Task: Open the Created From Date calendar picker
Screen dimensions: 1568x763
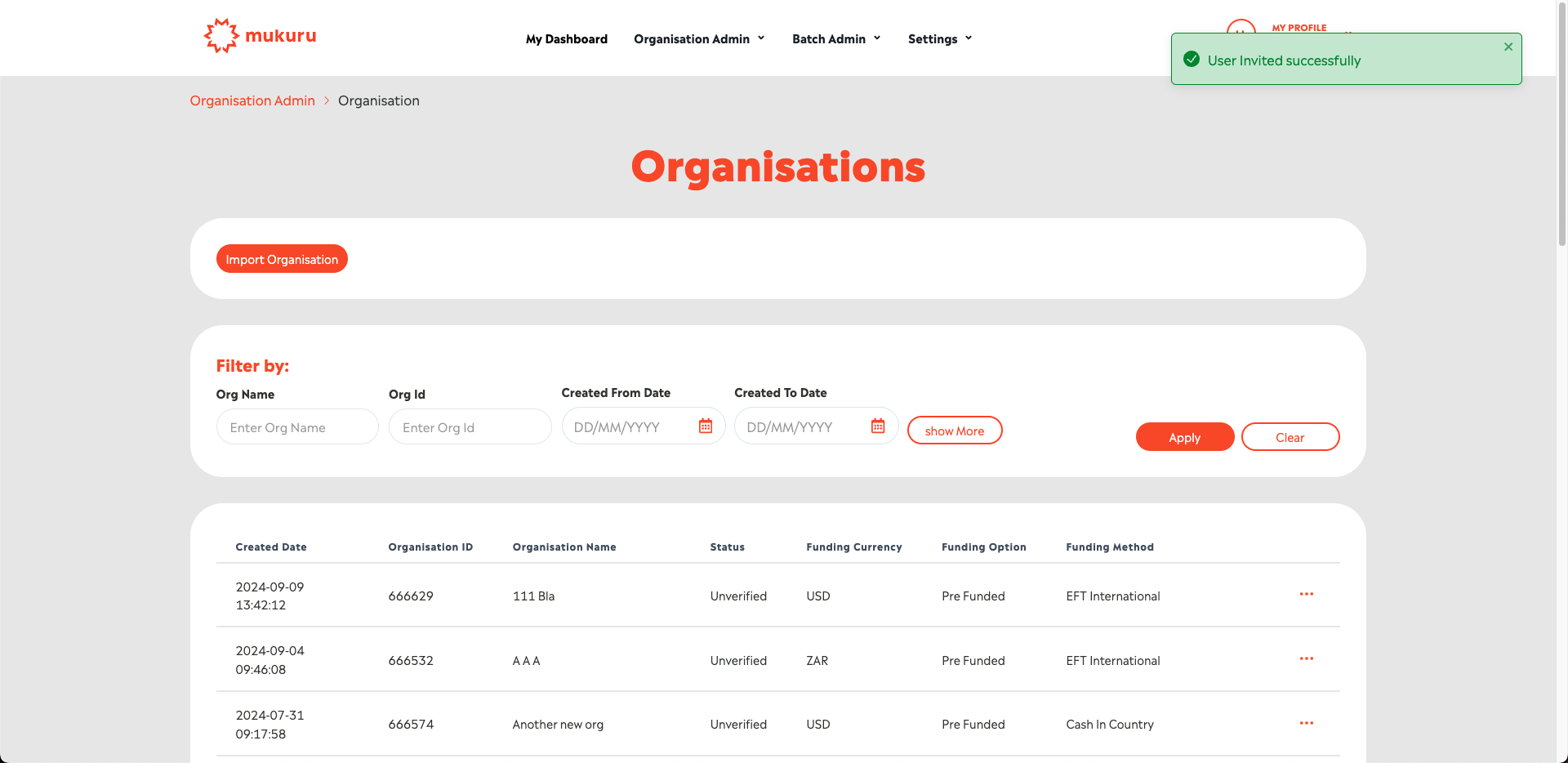Action: 706,426
